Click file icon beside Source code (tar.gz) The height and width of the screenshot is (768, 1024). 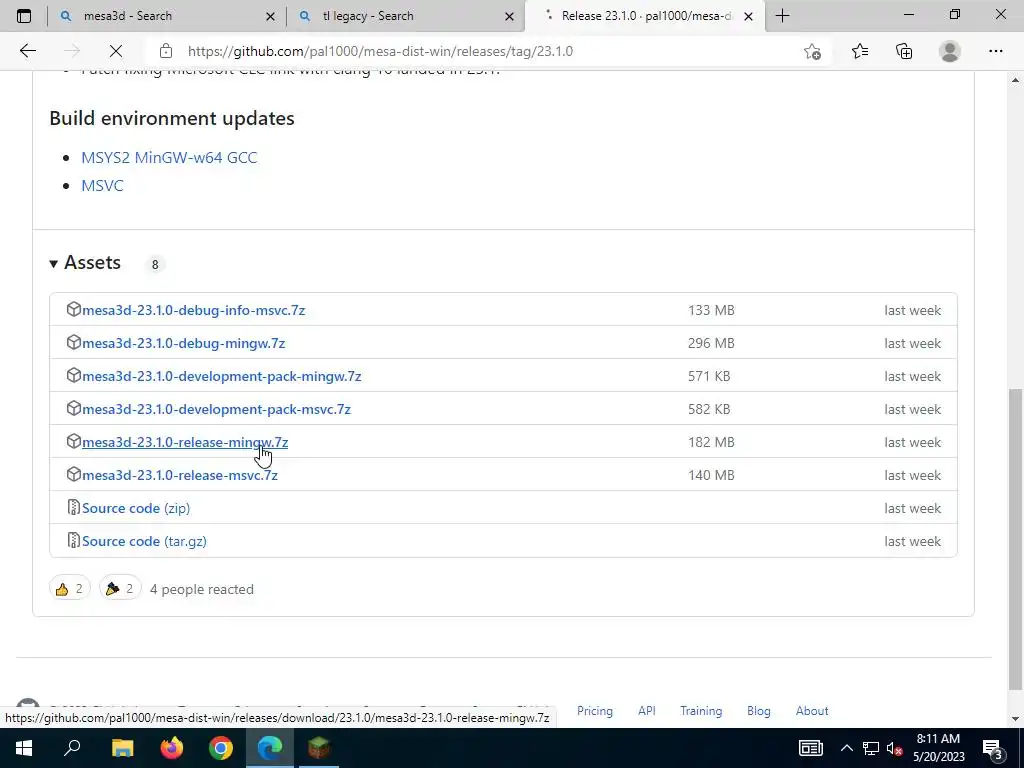click(x=73, y=540)
